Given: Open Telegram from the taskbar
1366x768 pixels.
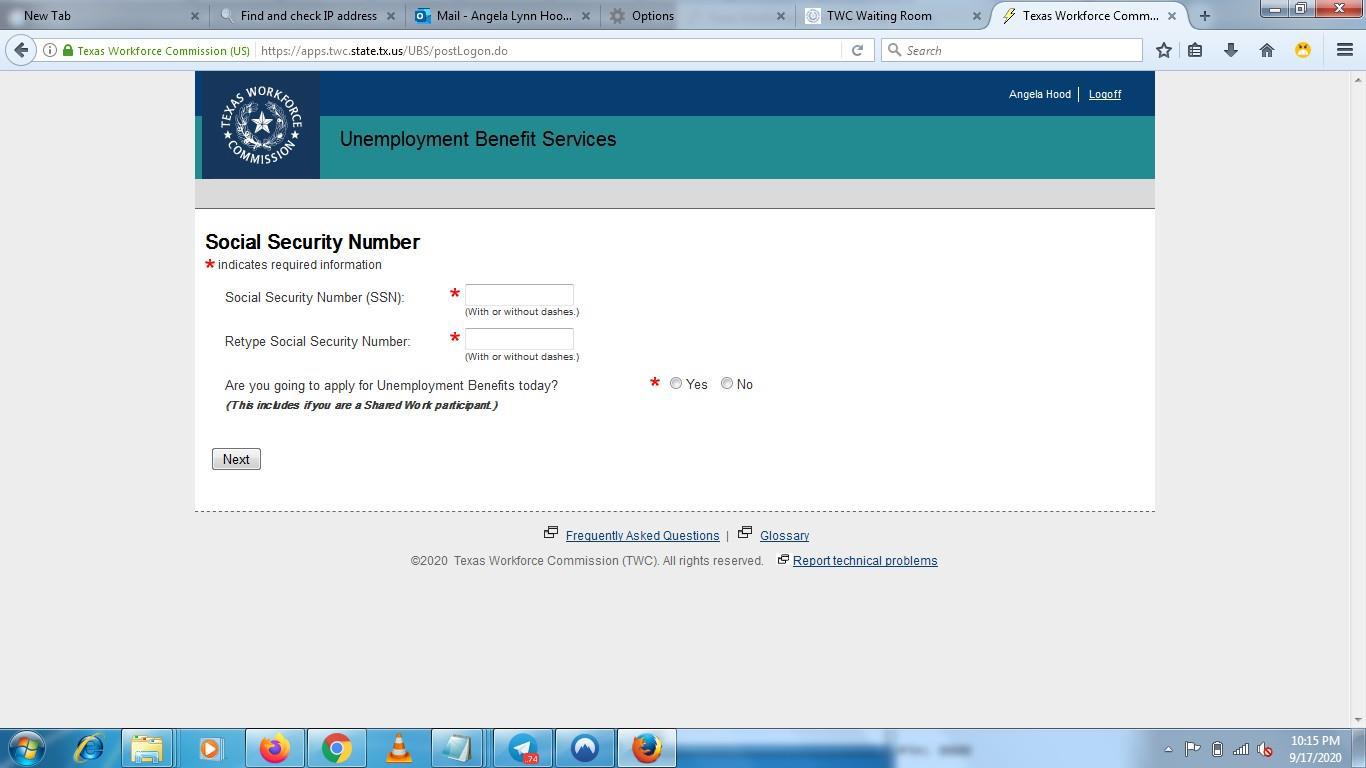Looking at the screenshot, I should [x=523, y=748].
